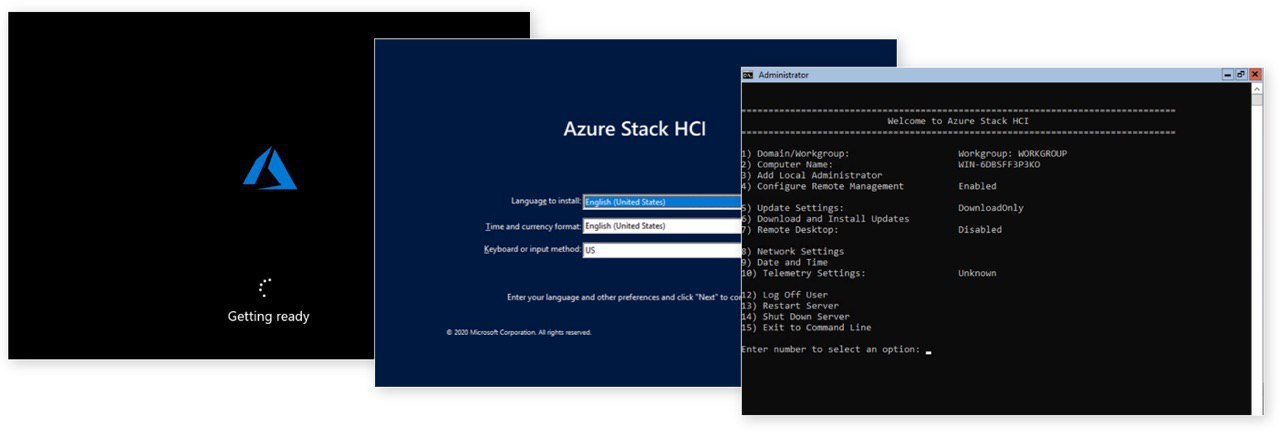Screen dimensions: 1280x438
Task: Click the 'WIN-6DBSFF3P3KO' computer name value
Action: pos(999,164)
